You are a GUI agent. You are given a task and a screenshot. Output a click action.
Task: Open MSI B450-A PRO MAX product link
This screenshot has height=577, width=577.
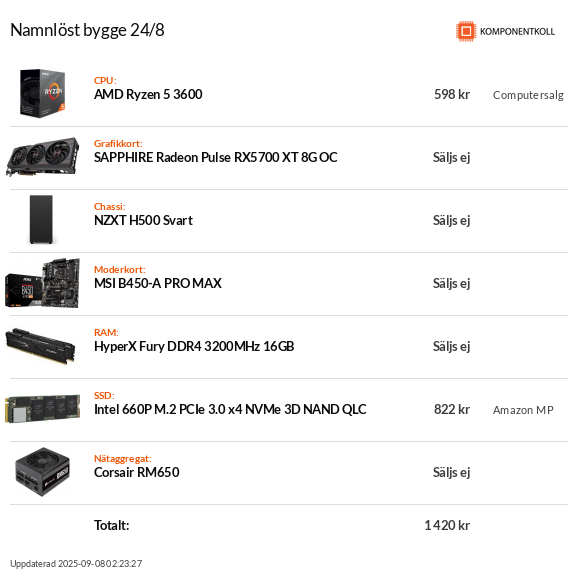tap(158, 283)
